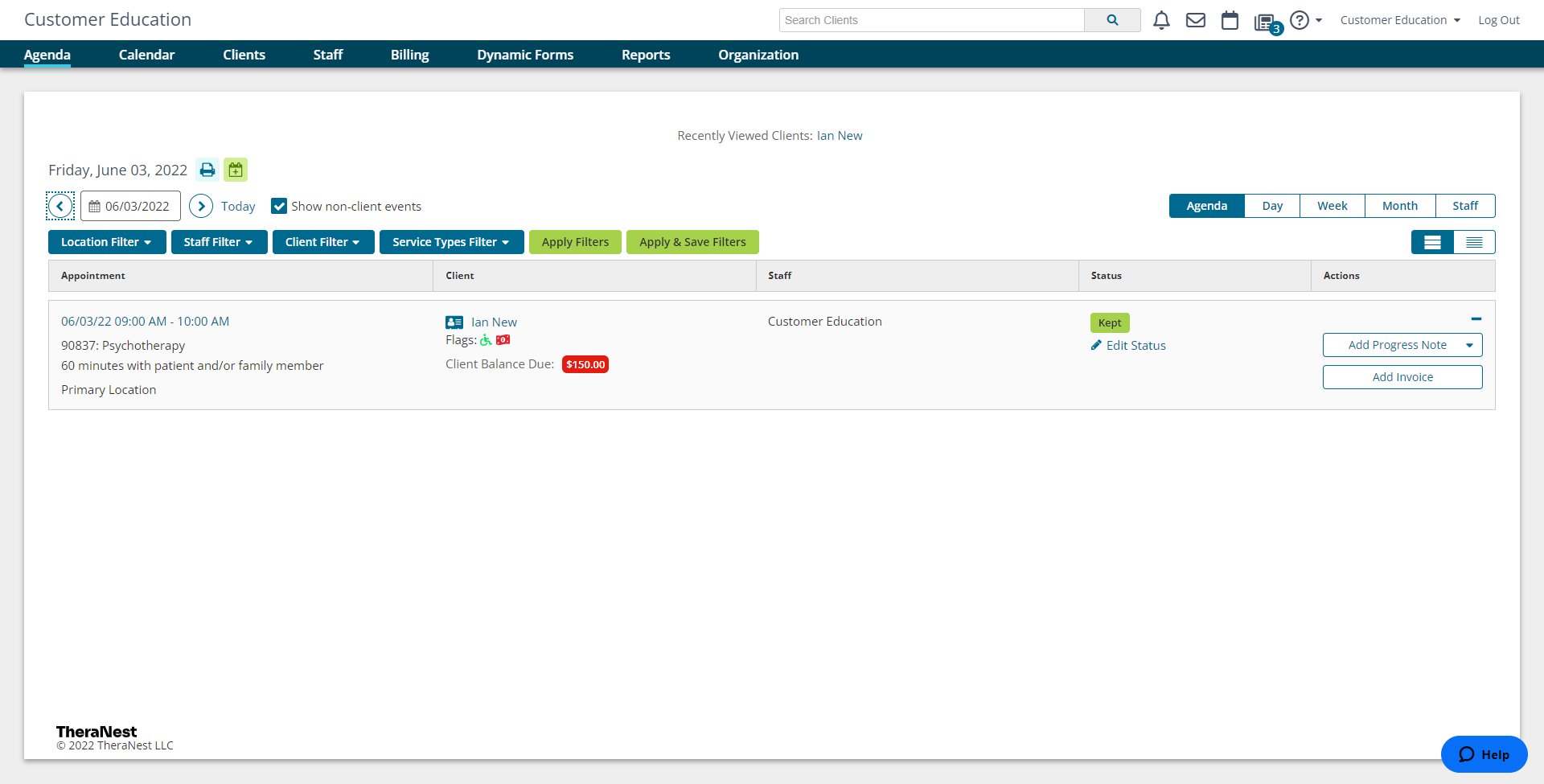Switch to expanded list view icon
The image size is (1544, 784).
coord(1432,242)
